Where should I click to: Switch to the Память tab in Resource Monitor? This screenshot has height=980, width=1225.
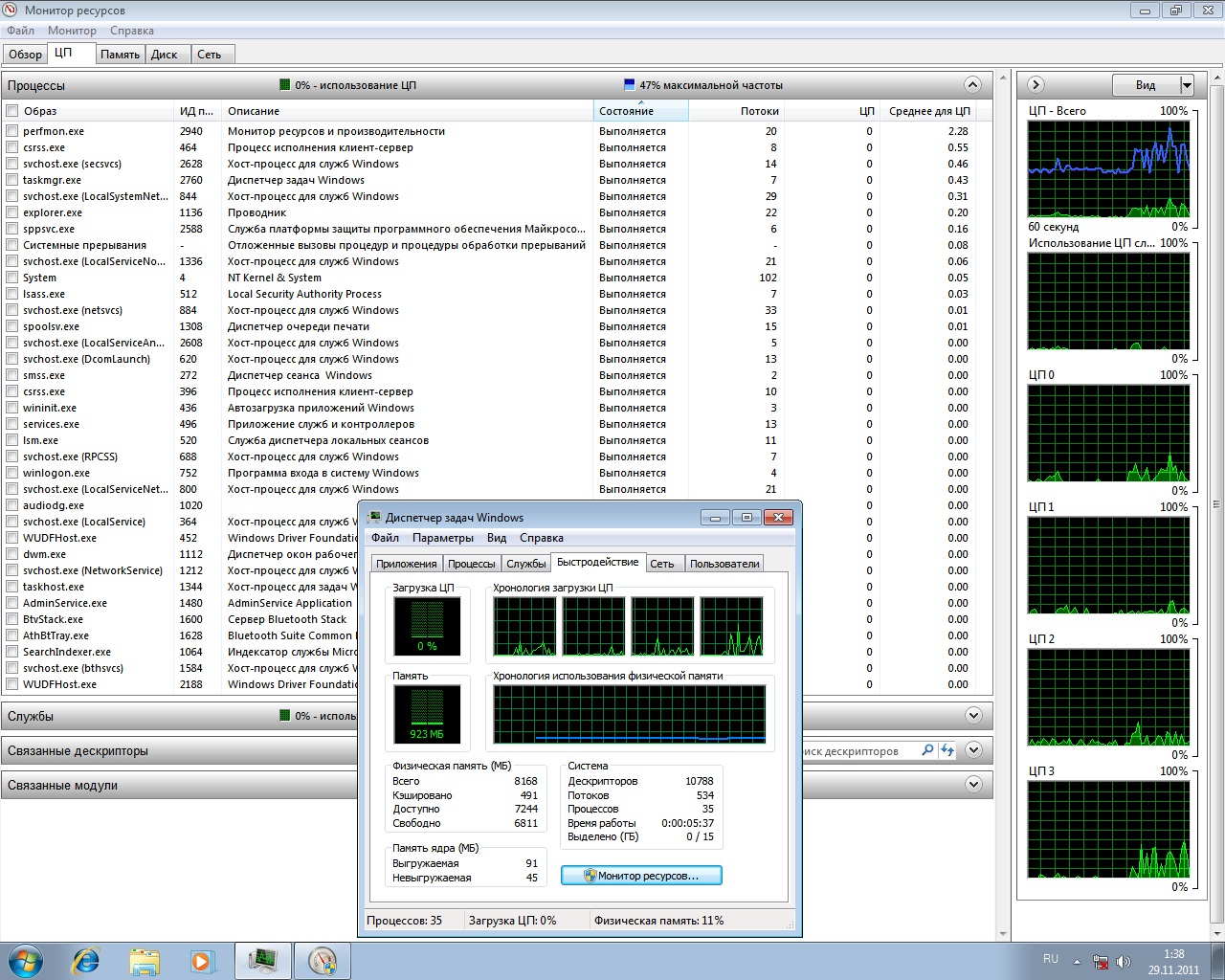click(120, 55)
